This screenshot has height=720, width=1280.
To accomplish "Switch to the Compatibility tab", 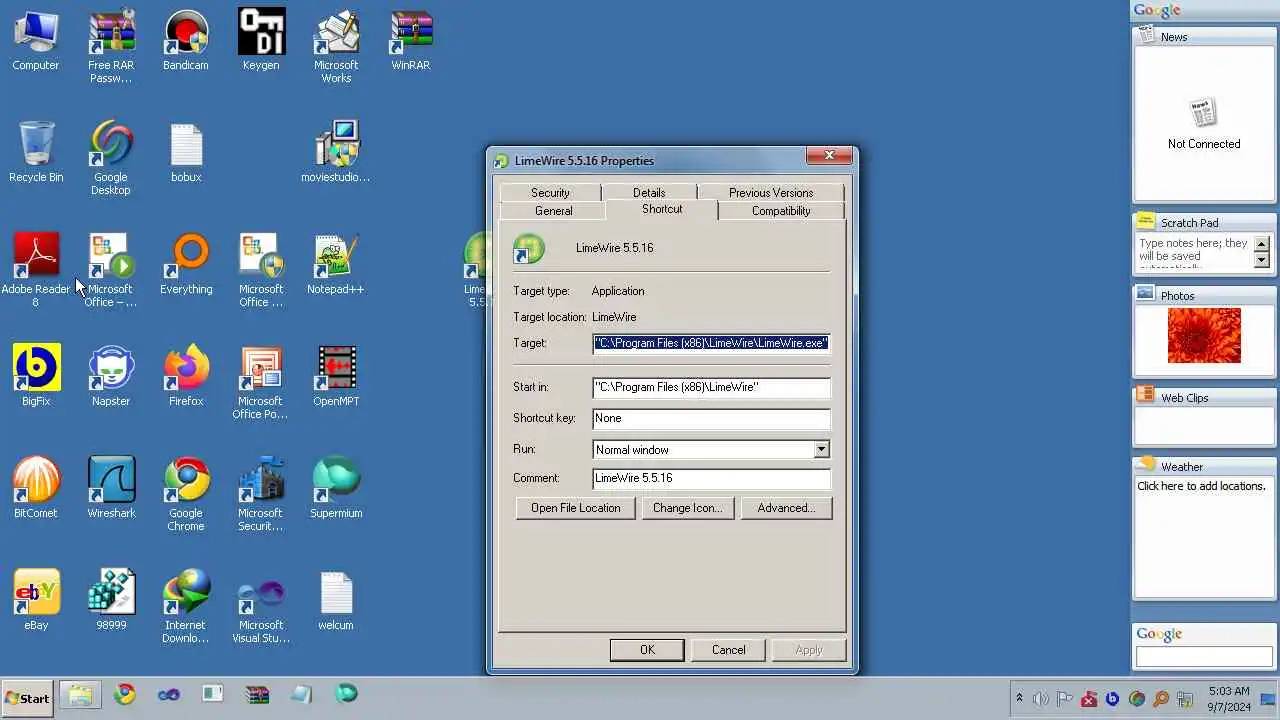I will coord(781,211).
